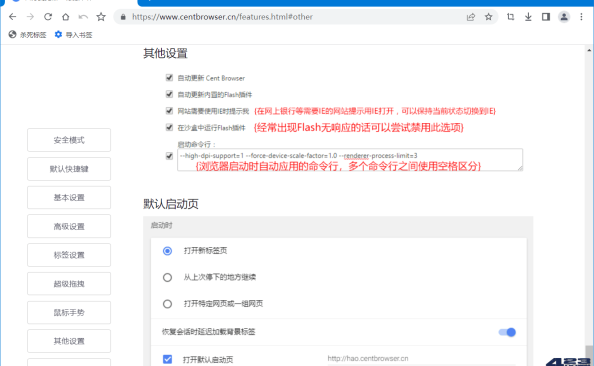Open the crop screenshot tool icon
Viewport: 594px width, 366px height.
click(x=510, y=17)
